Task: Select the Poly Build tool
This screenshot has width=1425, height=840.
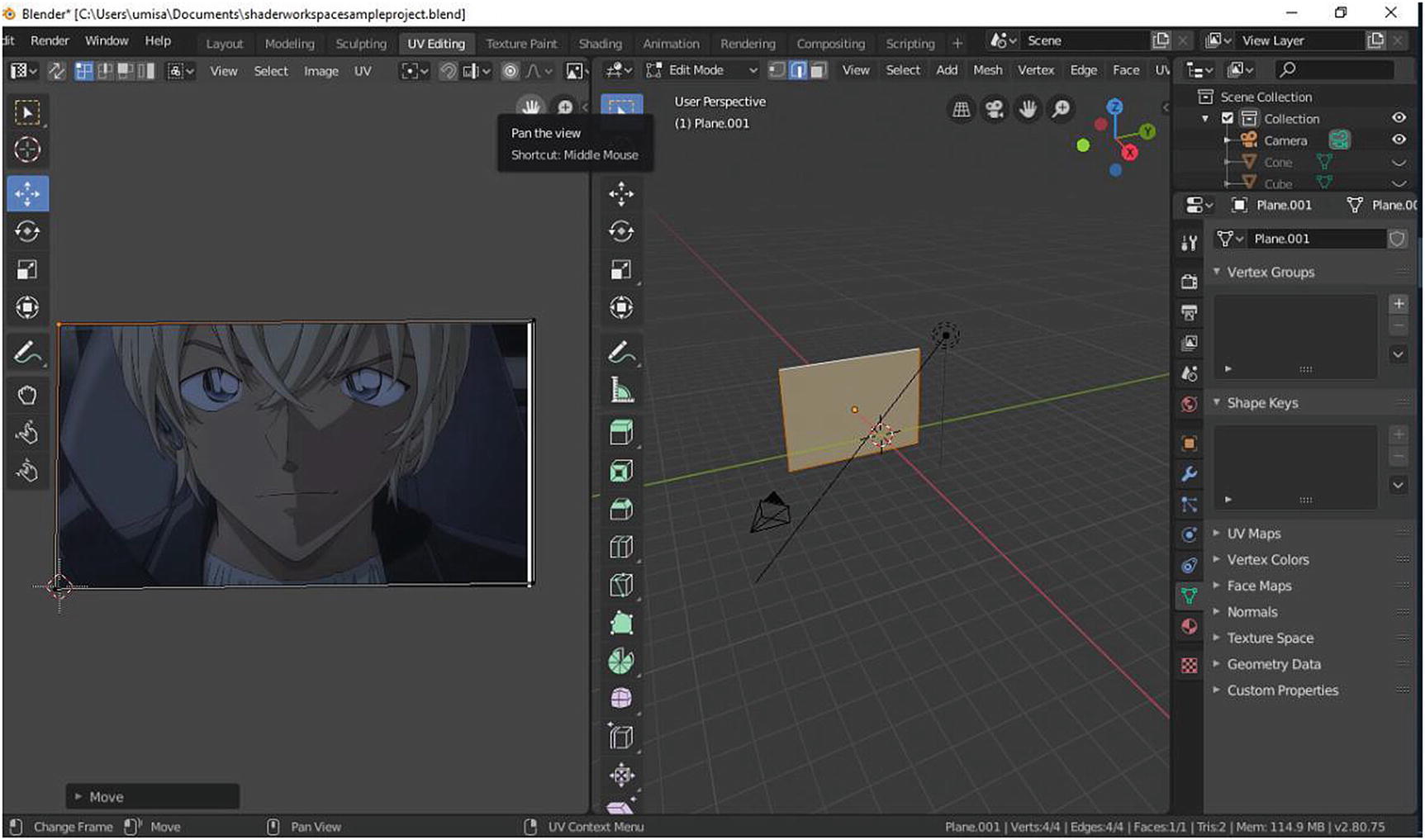Action: tap(621, 623)
